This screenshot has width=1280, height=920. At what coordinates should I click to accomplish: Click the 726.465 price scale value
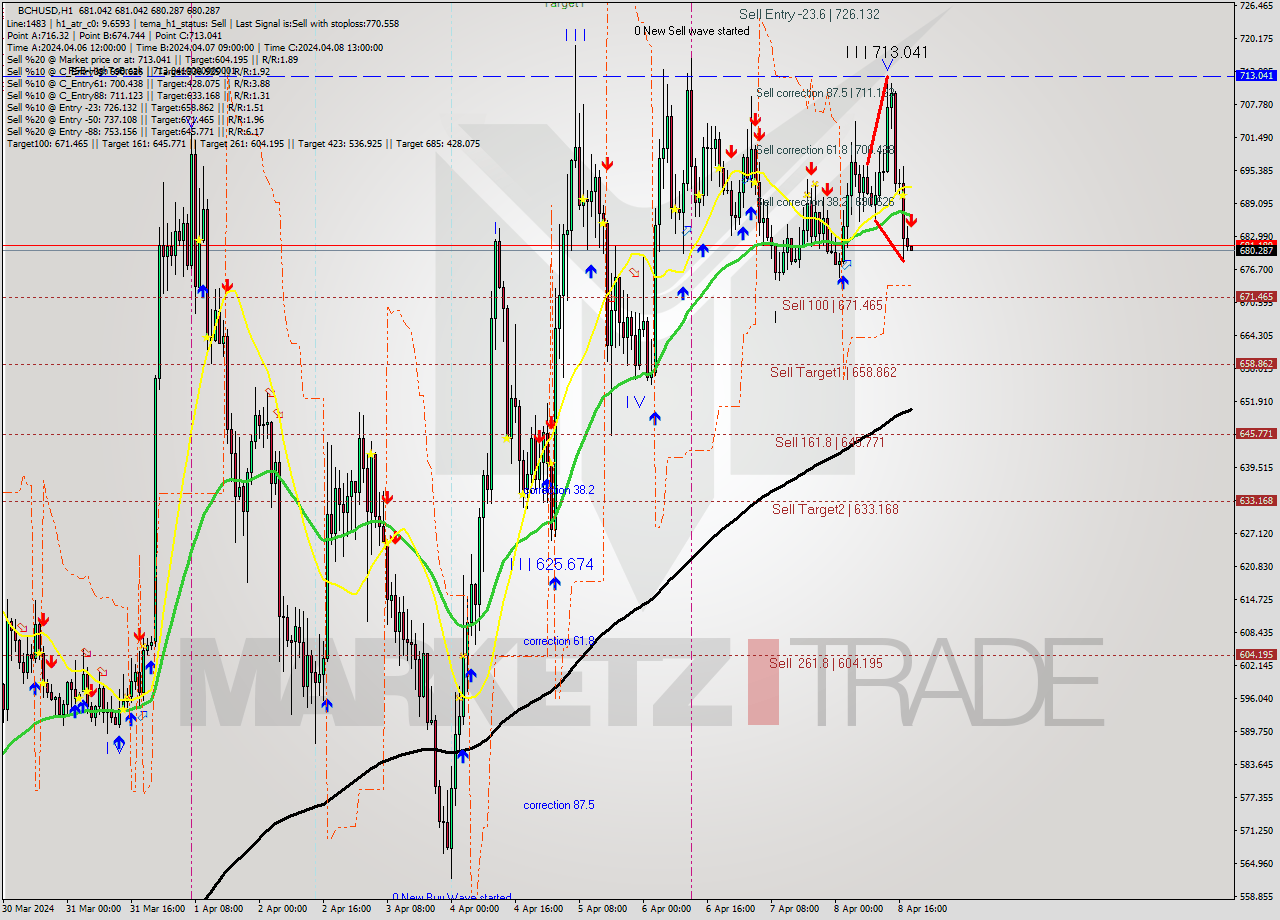pyautogui.click(x=1256, y=6)
